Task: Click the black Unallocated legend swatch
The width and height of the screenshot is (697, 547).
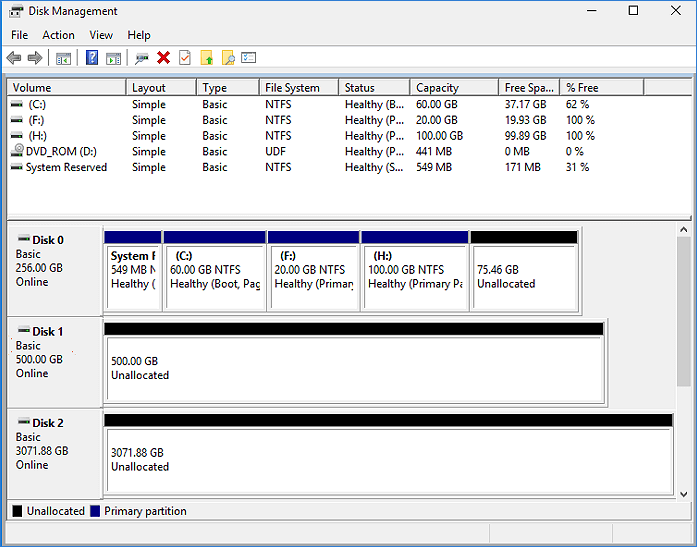Action: coord(17,511)
